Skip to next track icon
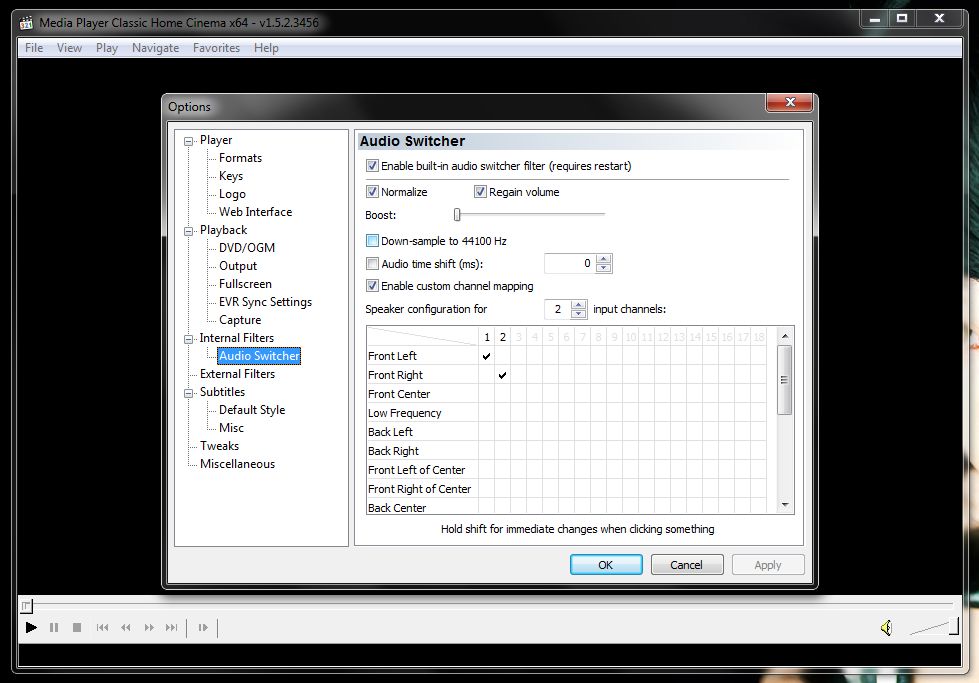Viewport: 979px width, 683px height. pyautogui.click(x=171, y=627)
